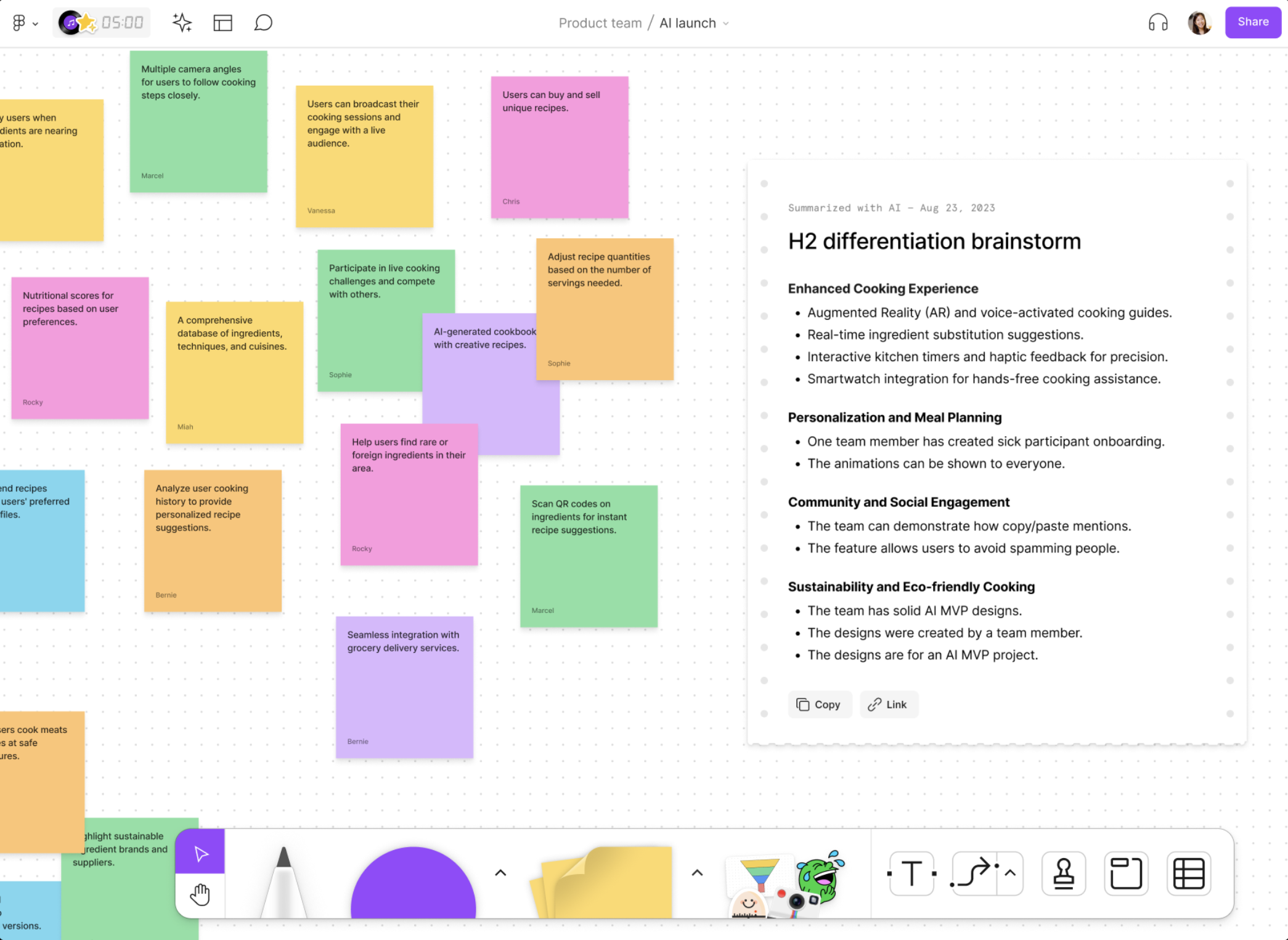The height and width of the screenshot is (940, 1288).
Task: Click the purple Share button
Action: click(1253, 22)
